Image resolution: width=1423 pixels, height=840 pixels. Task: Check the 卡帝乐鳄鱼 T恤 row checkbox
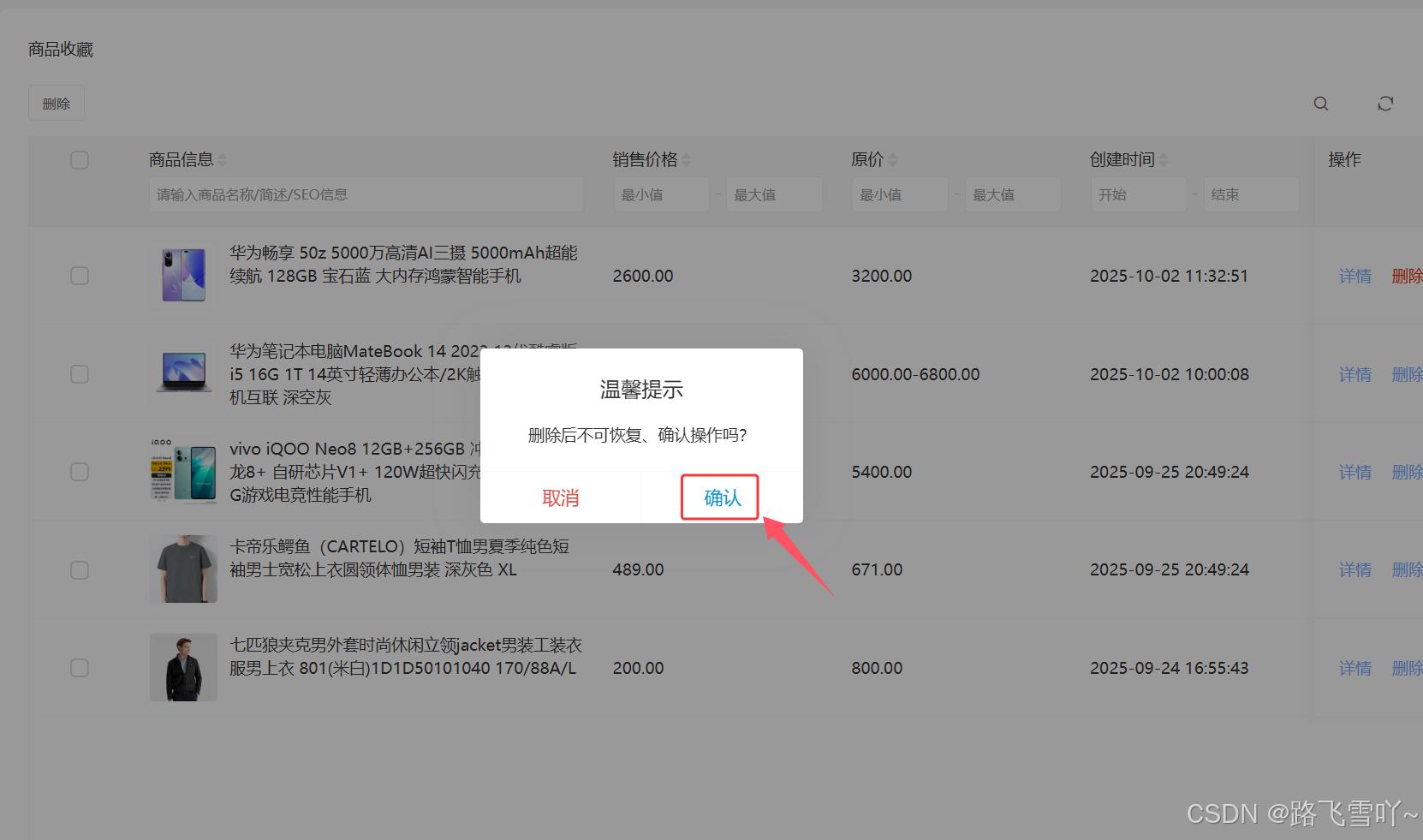click(80, 570)
